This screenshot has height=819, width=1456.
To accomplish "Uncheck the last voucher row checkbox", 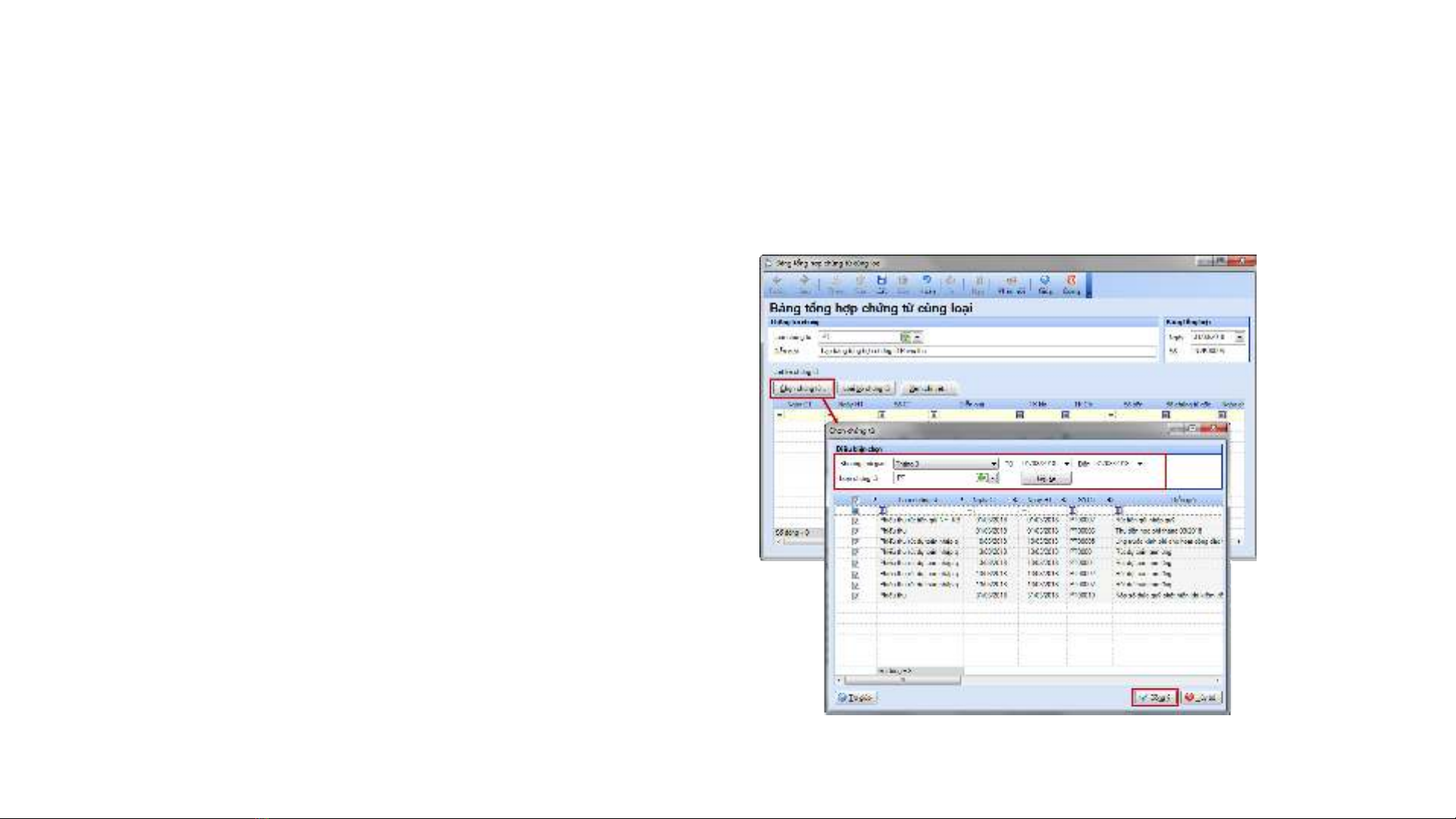I will tap(856, 595).
